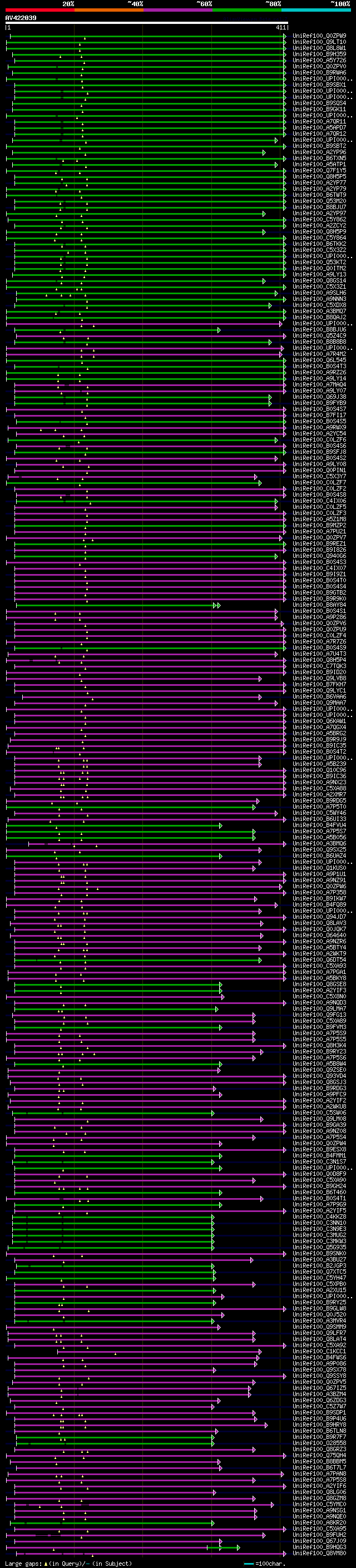The height and width of the screenshot is (1568, 356).
Task: Select hit UniRef100_Q7F1Y5
Action: click(x=319, y=170)
